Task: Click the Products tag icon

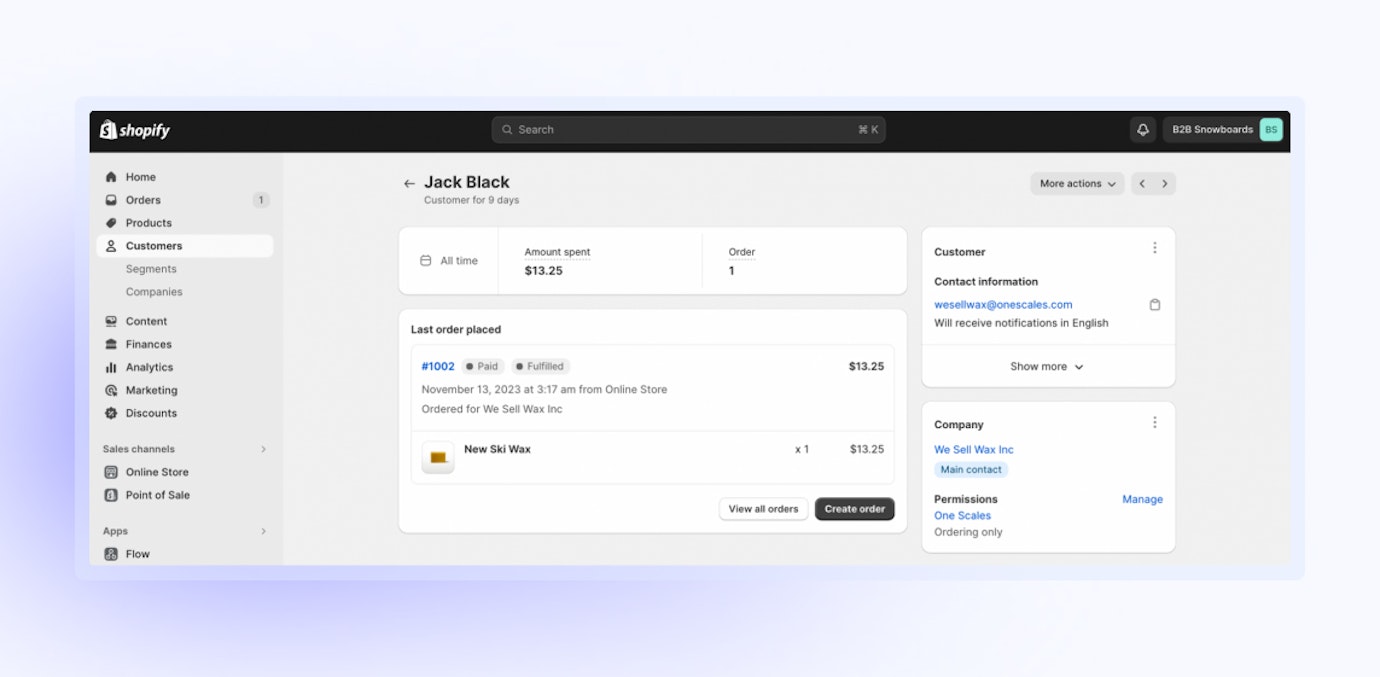Action: click(x=111, y=223)
